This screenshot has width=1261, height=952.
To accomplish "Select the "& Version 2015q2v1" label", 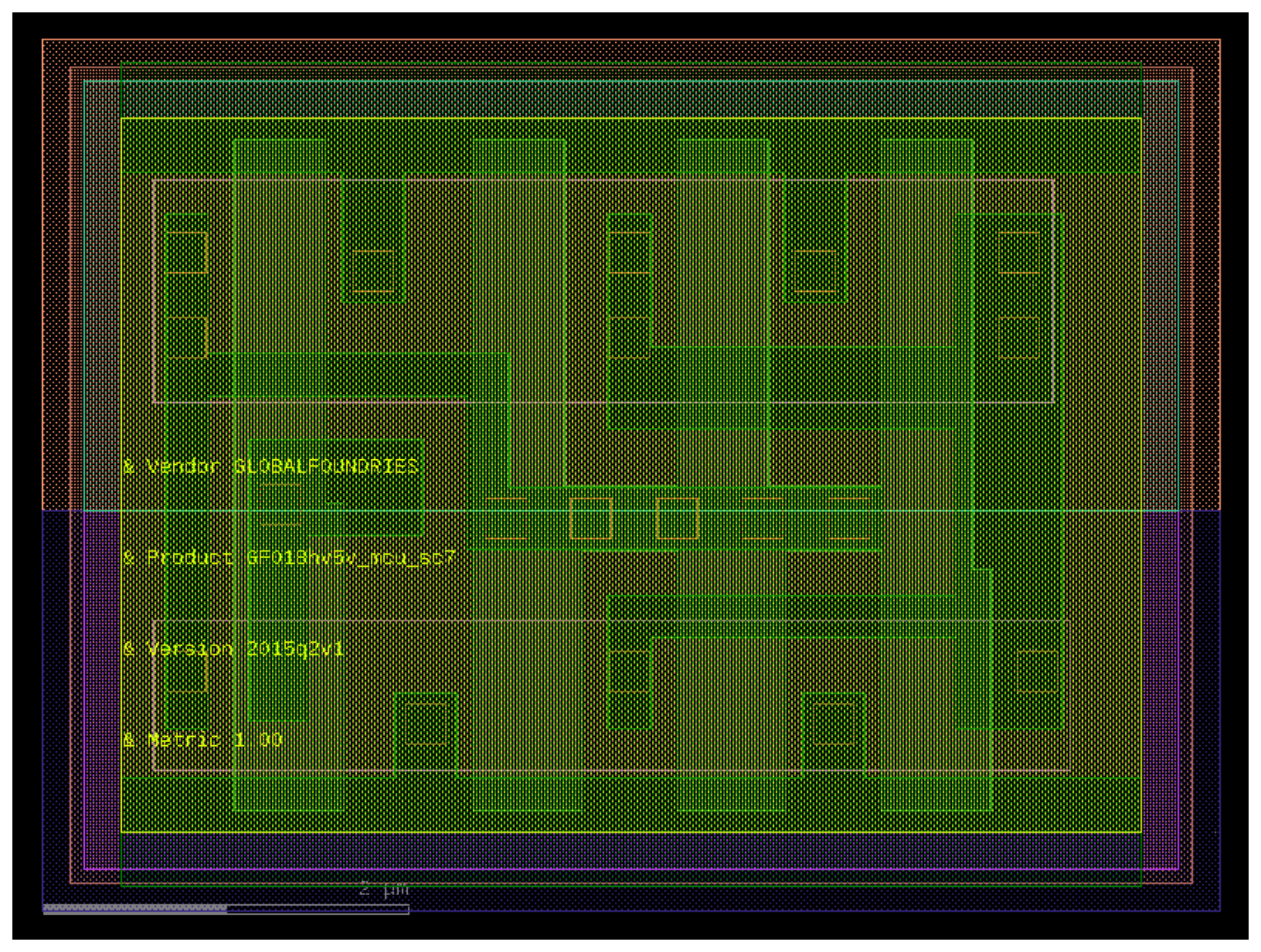I will click(233, 649).
